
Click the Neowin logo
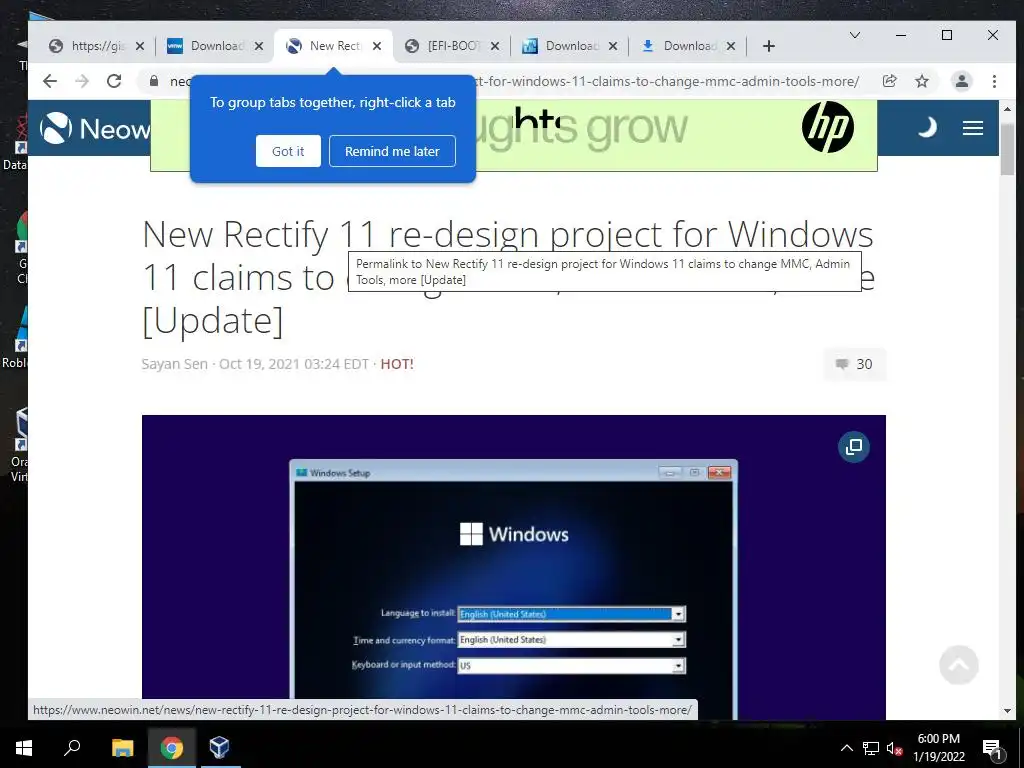pos(95,128)
